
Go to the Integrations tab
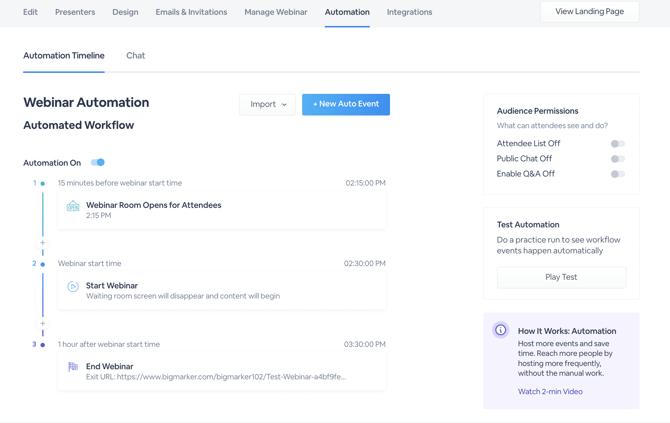[409, 12]
